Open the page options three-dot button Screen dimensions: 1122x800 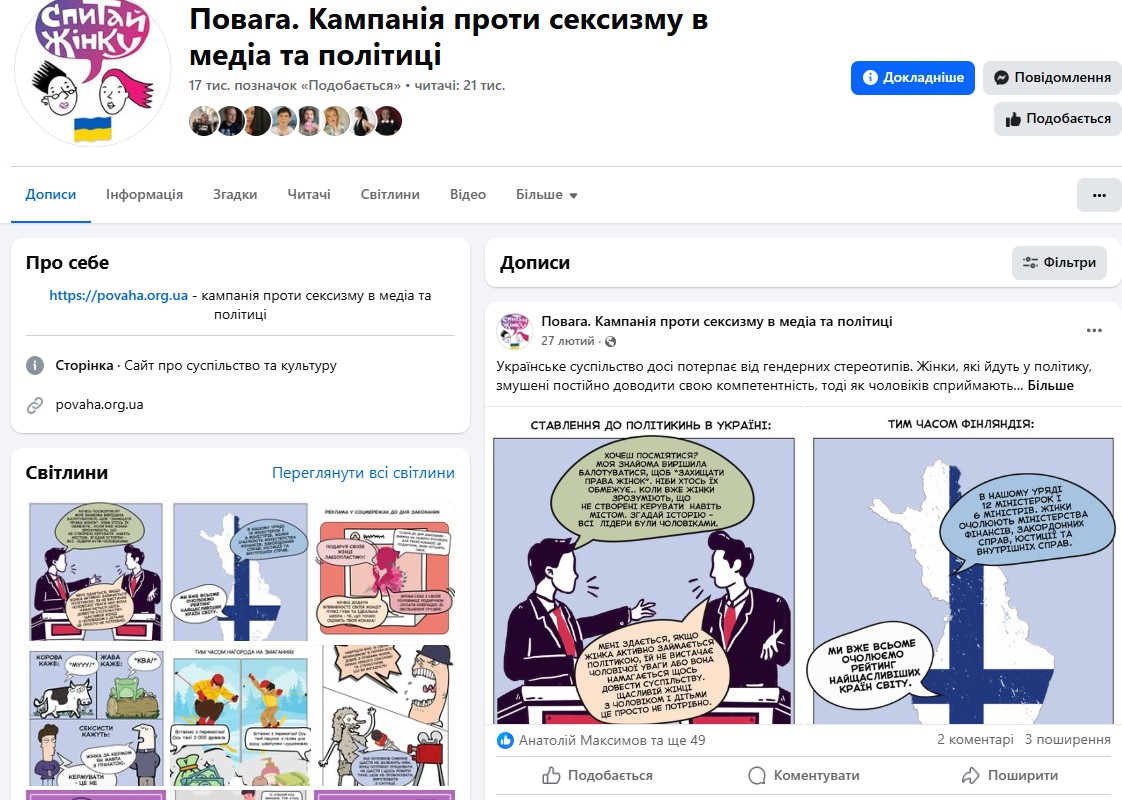pyautogui.click(x=1099, y=195)
